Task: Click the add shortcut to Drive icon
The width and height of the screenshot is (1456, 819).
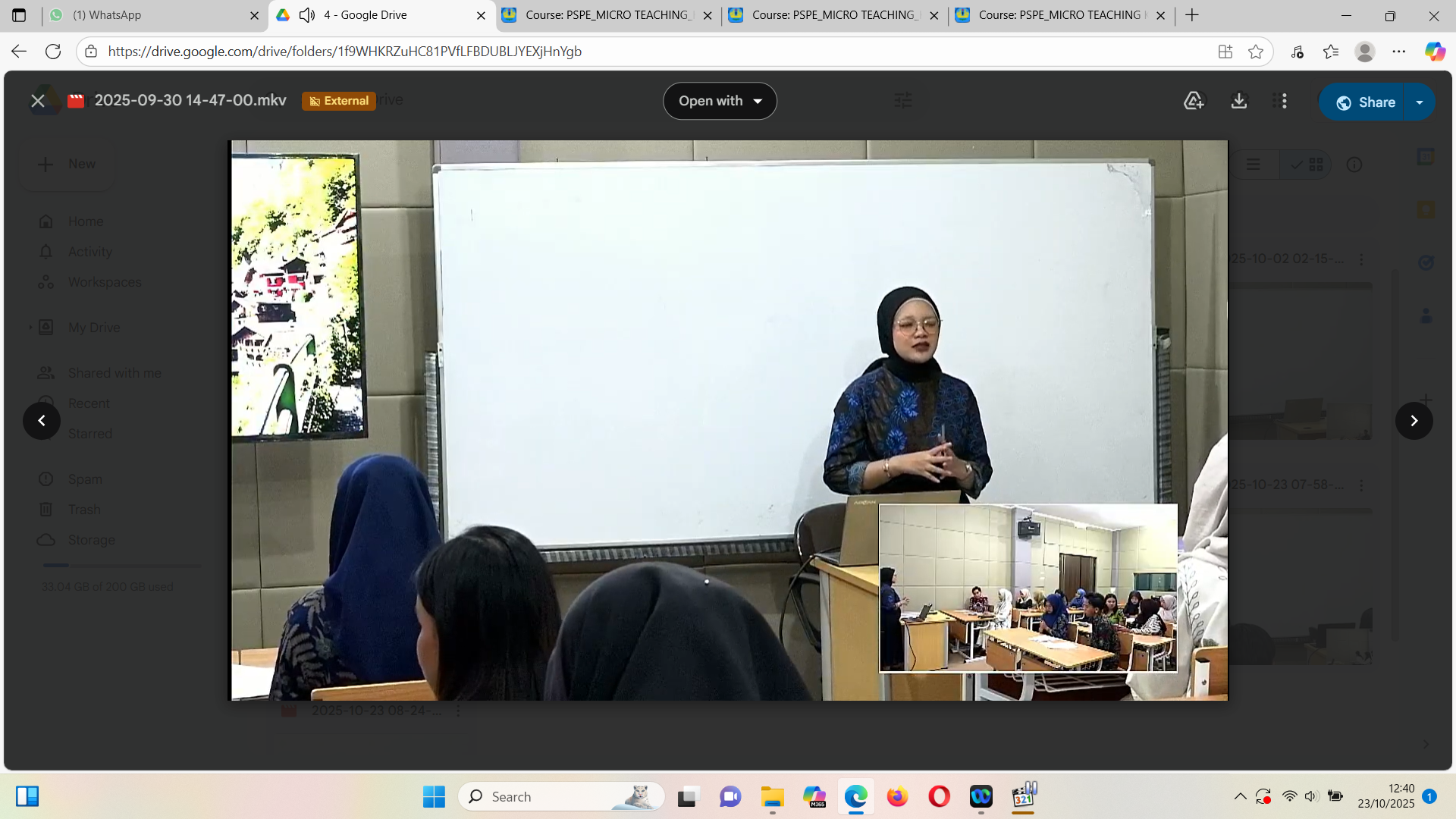Action: pyautogui.click(x=1194, y=101)
